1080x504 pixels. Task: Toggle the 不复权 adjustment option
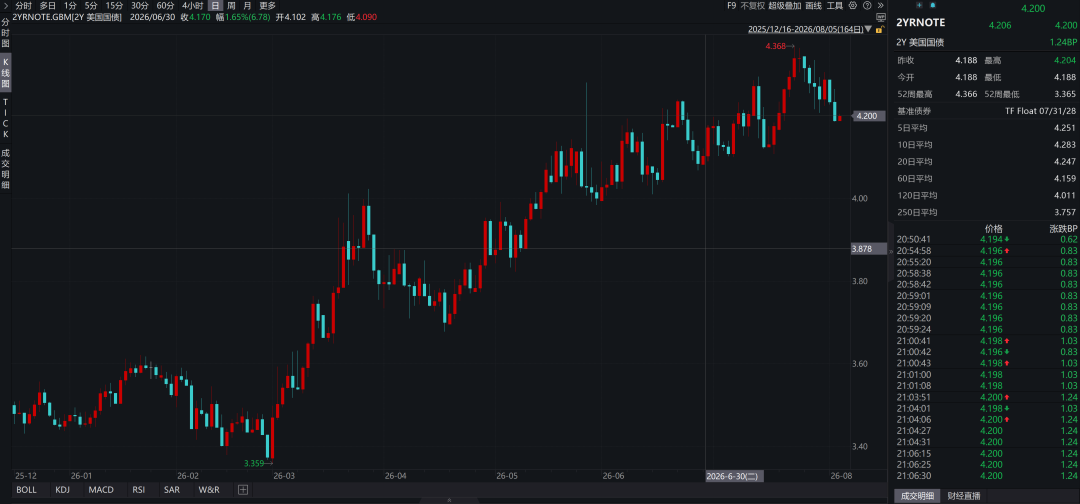coord(752,6)
